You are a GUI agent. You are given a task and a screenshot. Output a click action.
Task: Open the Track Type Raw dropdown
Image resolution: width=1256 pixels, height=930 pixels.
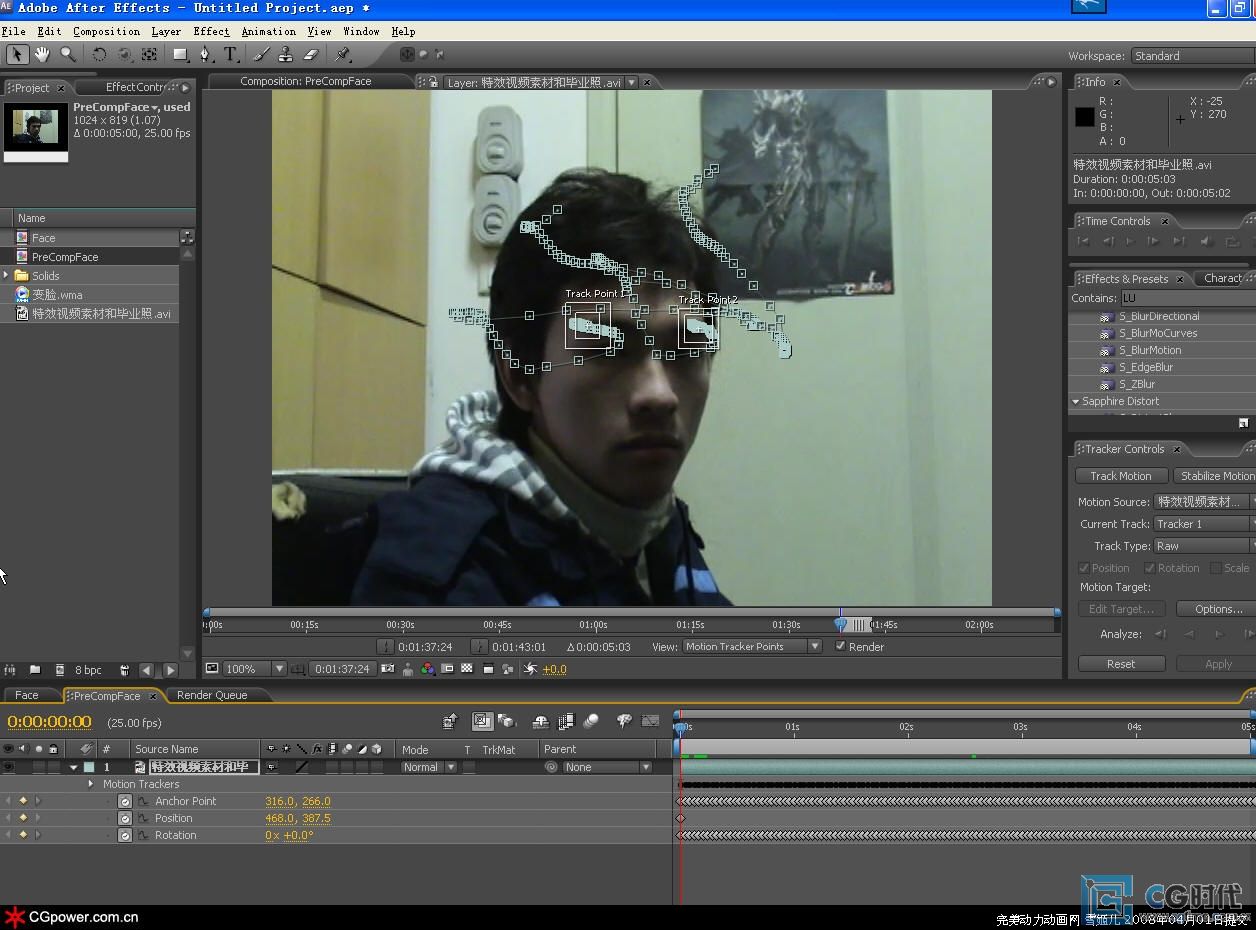(1204, 546)
